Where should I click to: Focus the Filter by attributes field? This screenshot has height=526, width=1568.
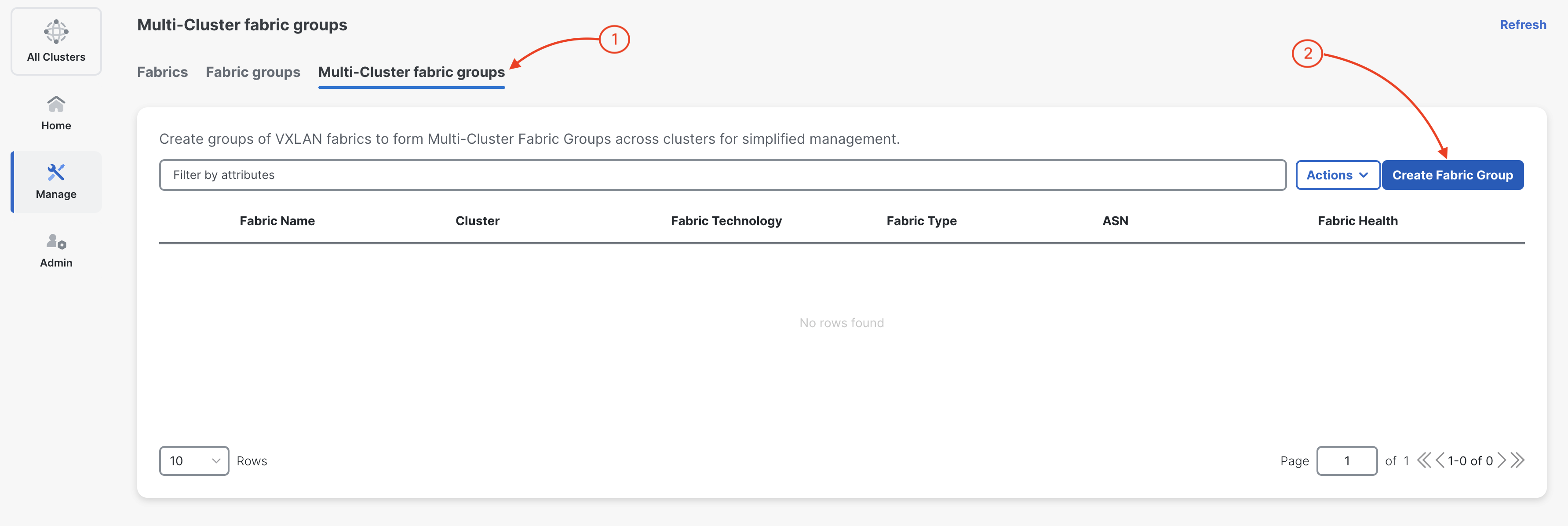click(x=722, y=175)
